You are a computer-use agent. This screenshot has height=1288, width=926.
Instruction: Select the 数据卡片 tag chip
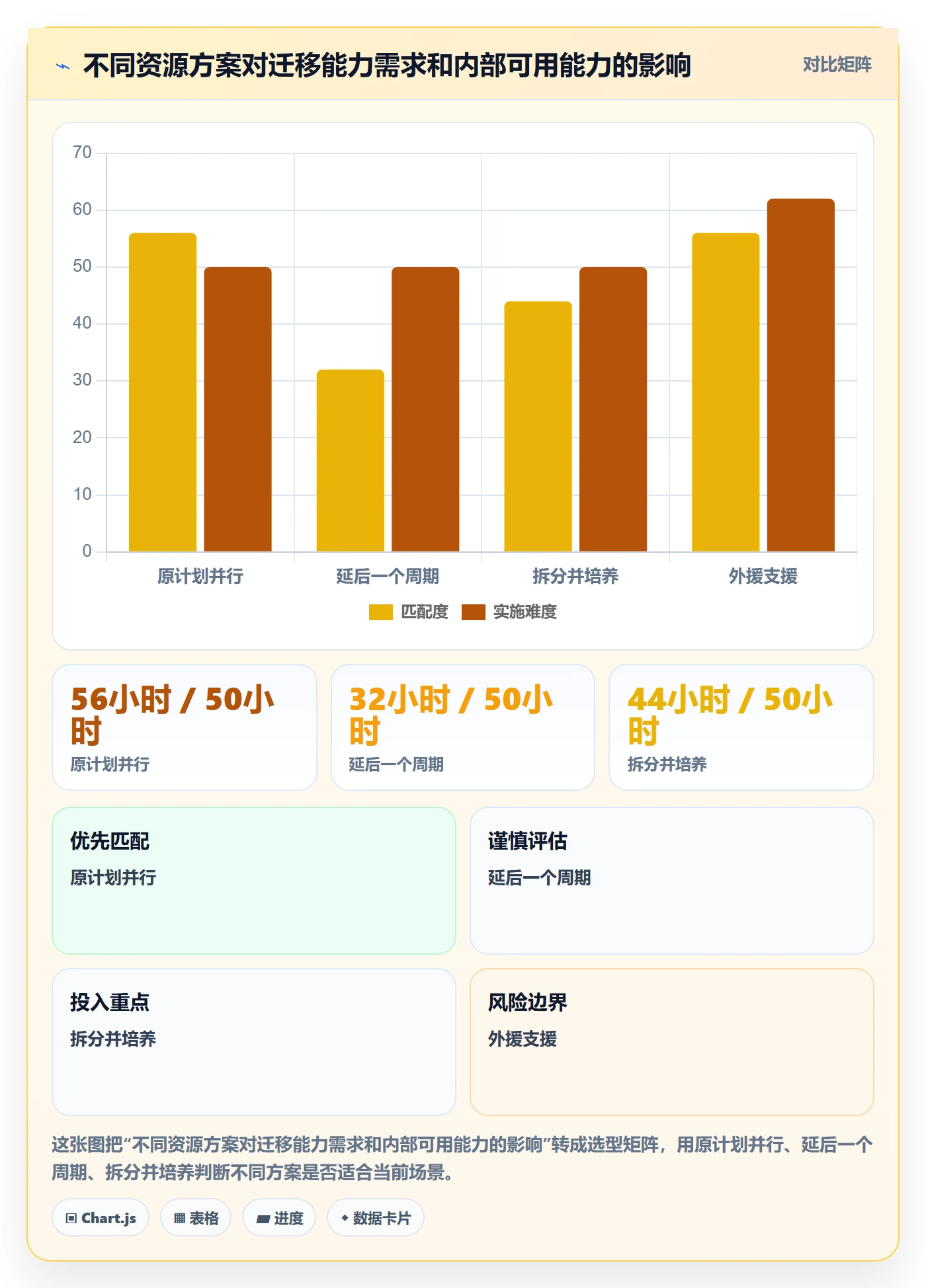(x=376, y=1218)
